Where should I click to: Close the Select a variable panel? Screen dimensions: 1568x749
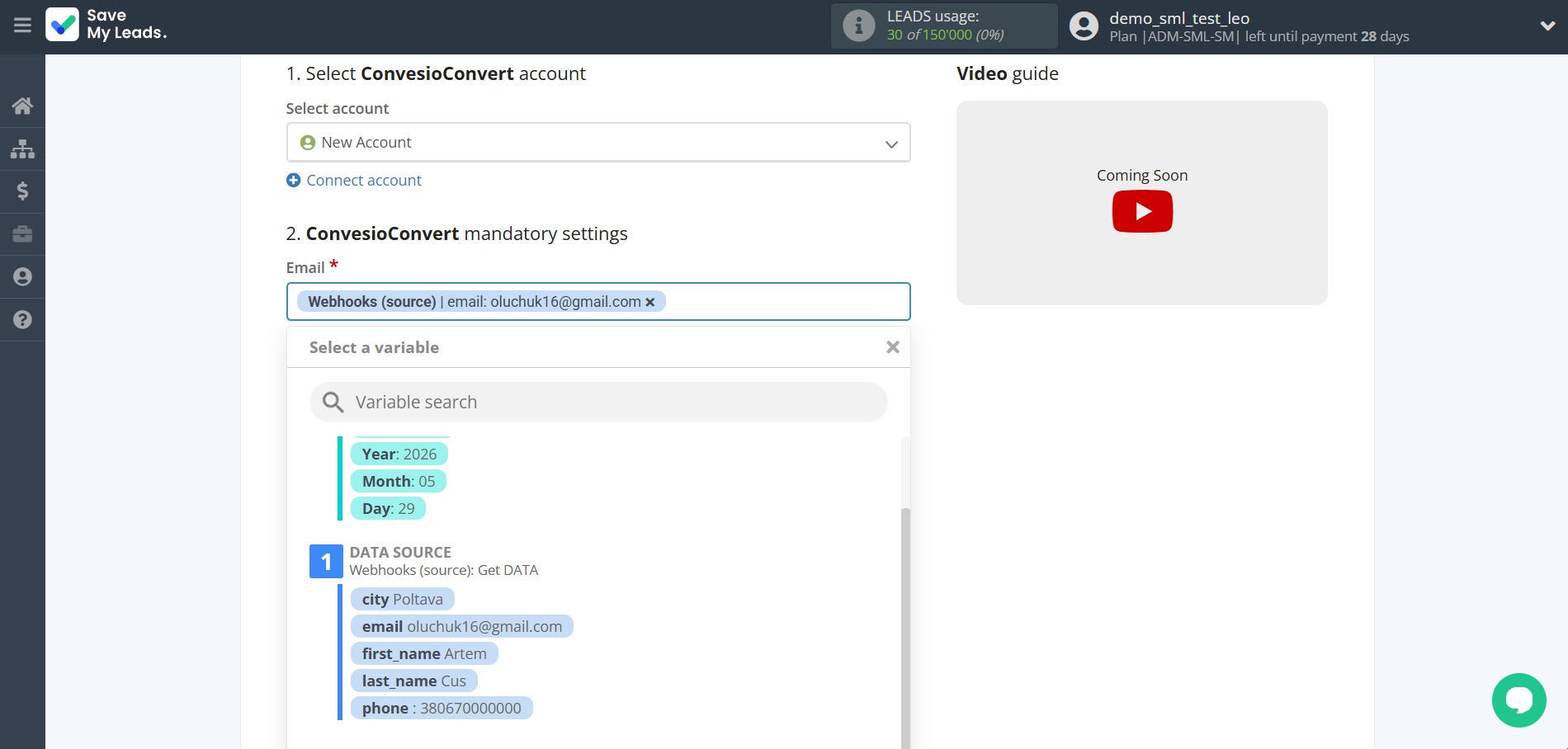point(892,347)
